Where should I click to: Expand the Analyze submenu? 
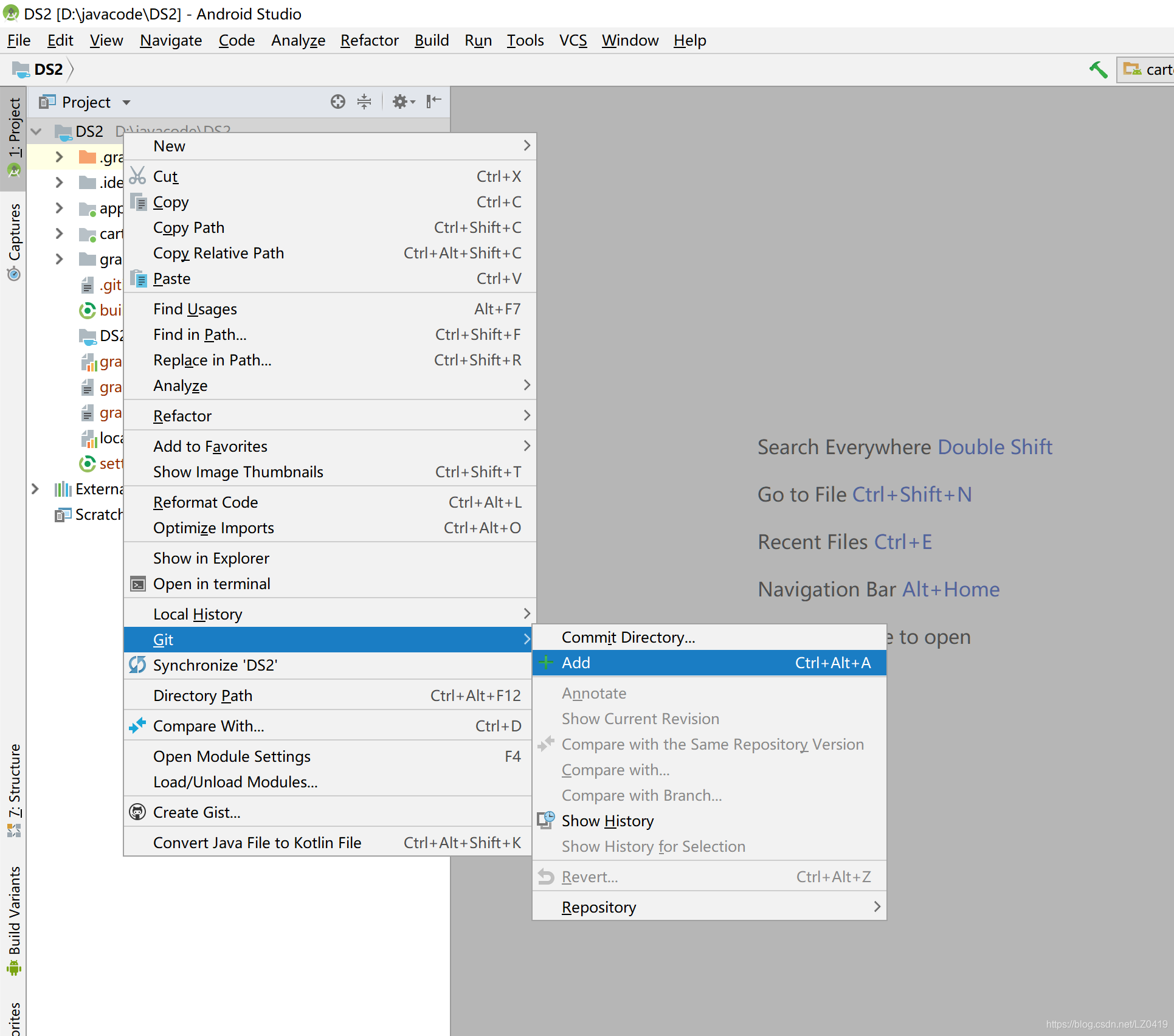[x=330, y=385]
